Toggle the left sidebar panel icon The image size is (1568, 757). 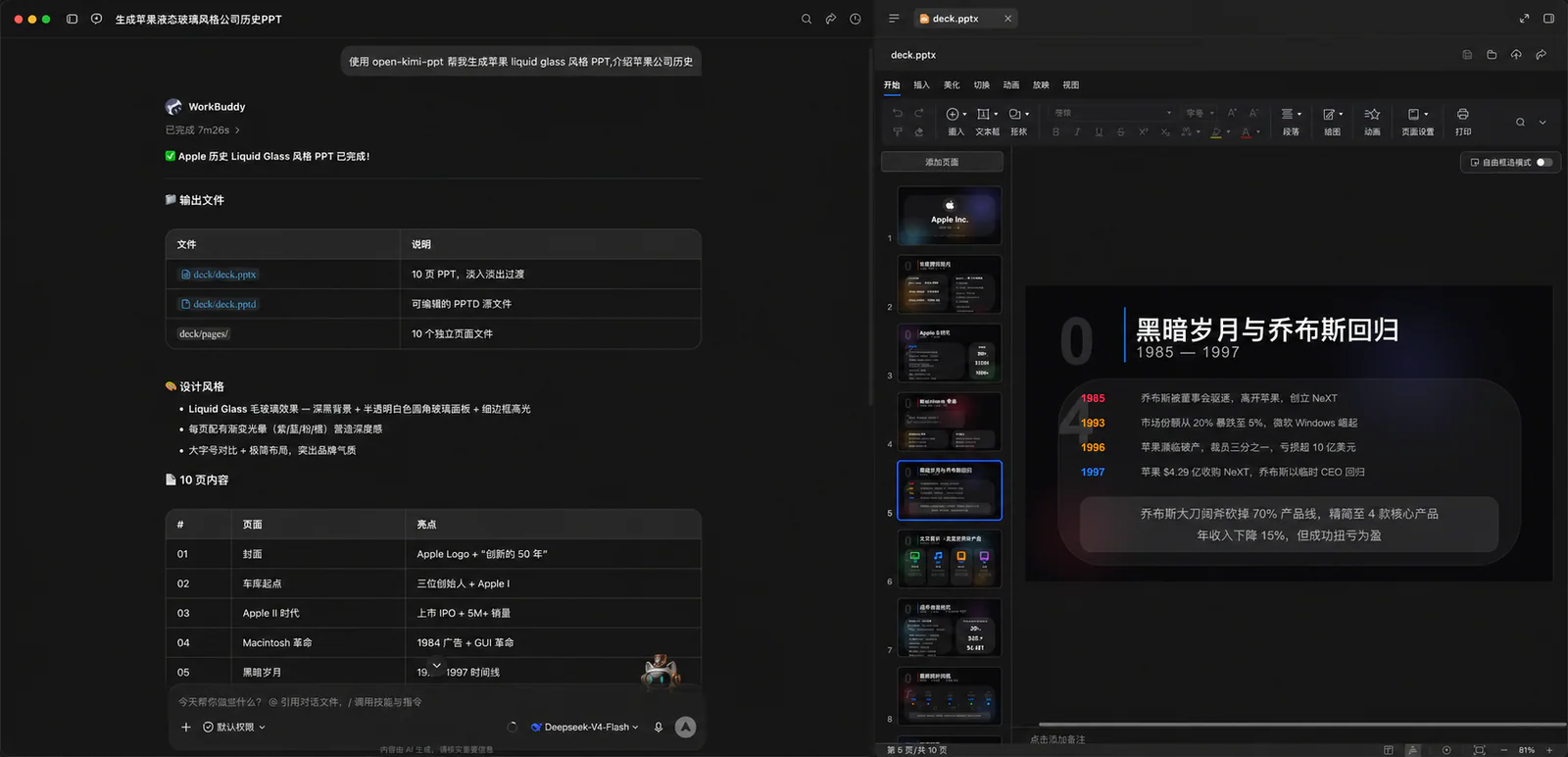(x=72, y=19)
